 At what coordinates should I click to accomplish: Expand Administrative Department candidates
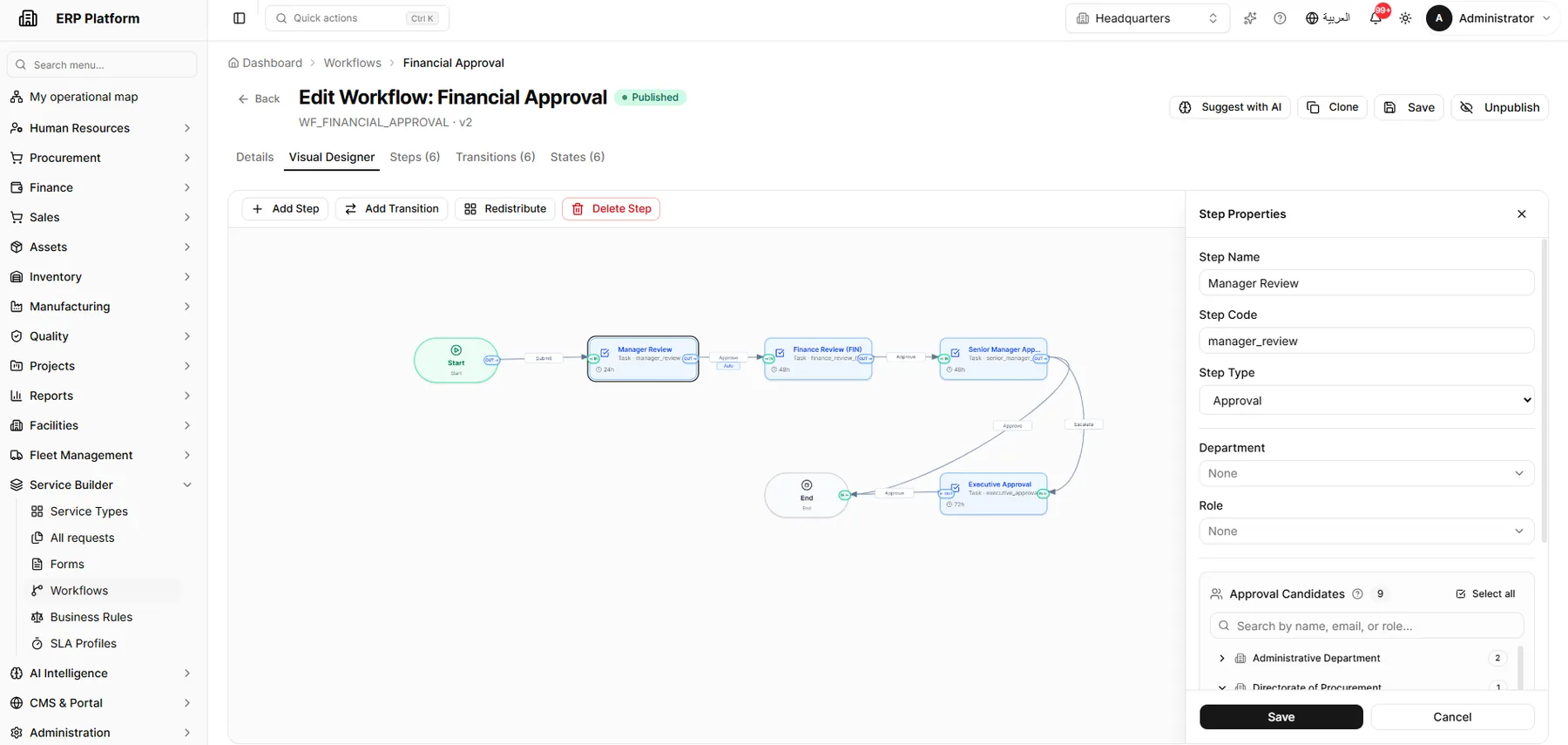tap(1222, 659)
